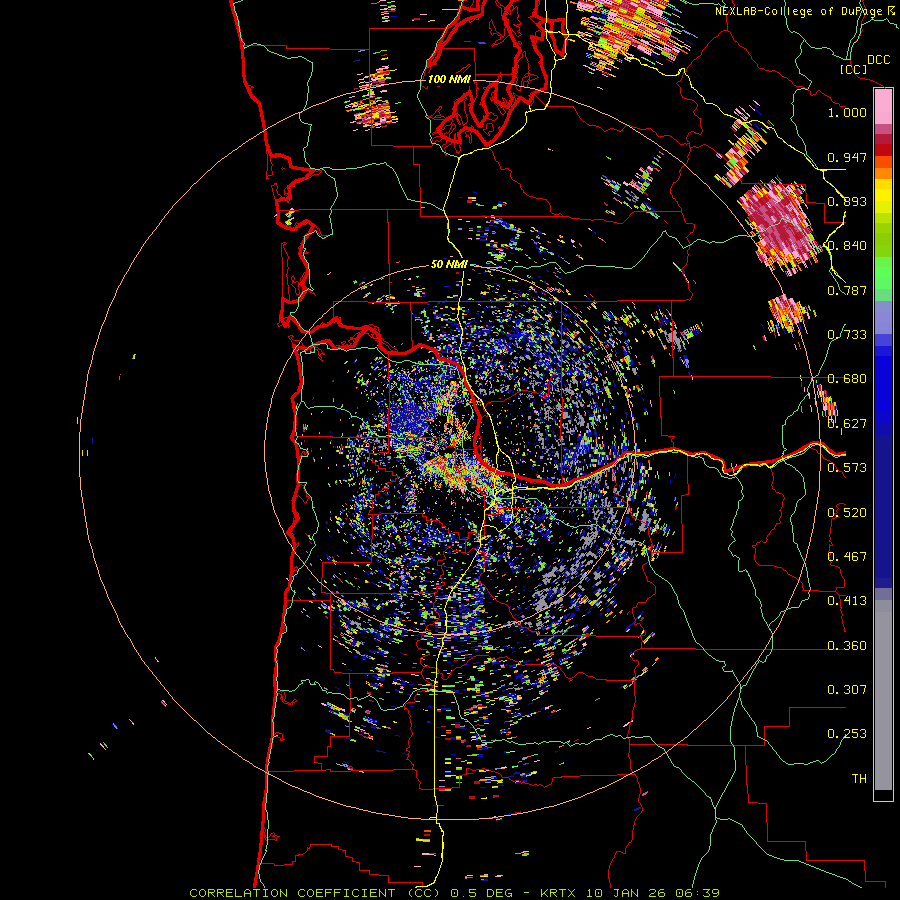Click the 0.467 scale value
Screen dimensions: 900x900
tap(847, 557)
